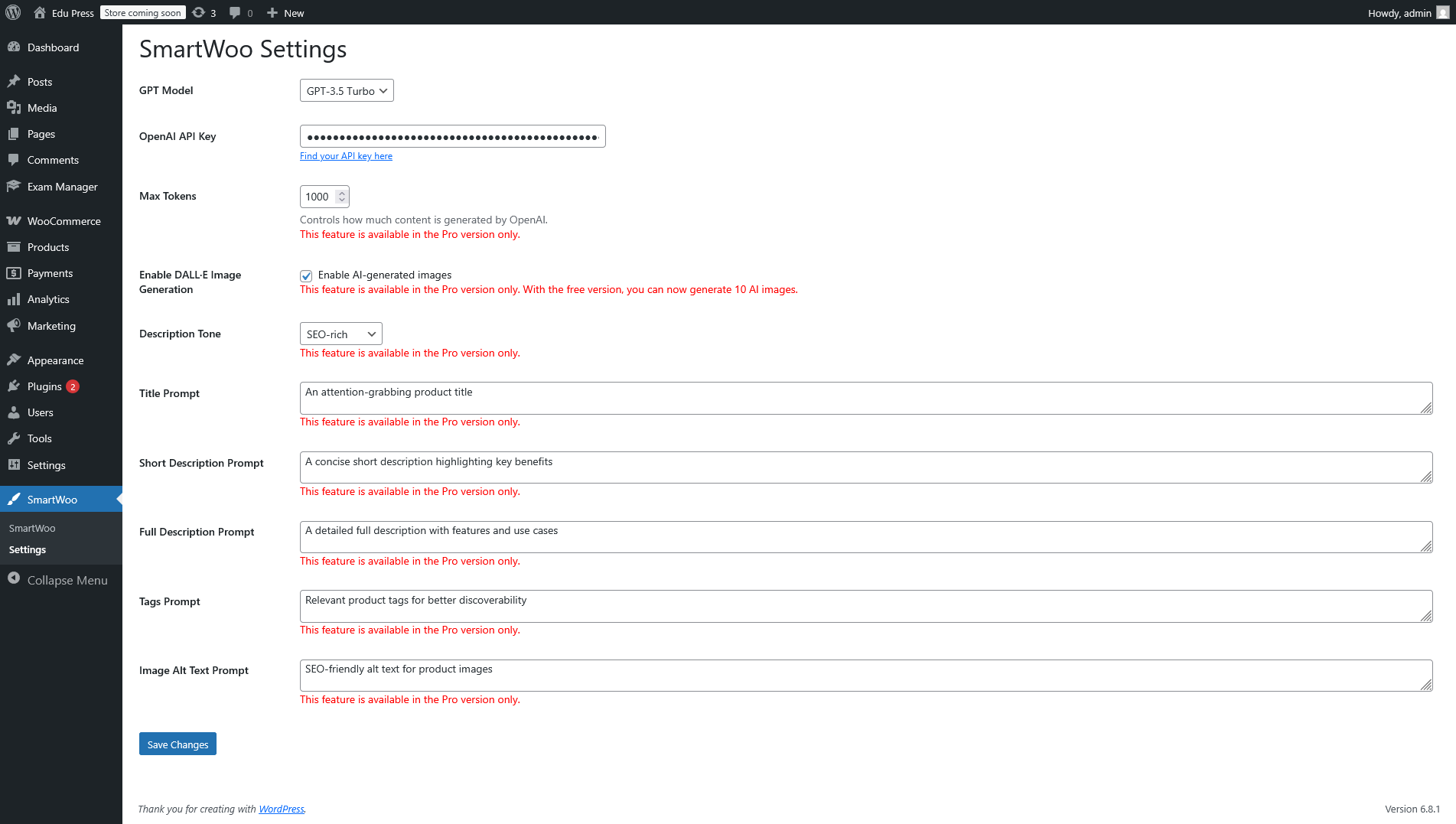Click the Edu Press site name
Screen dimensions: 1456x824
[x=73, y=12]
